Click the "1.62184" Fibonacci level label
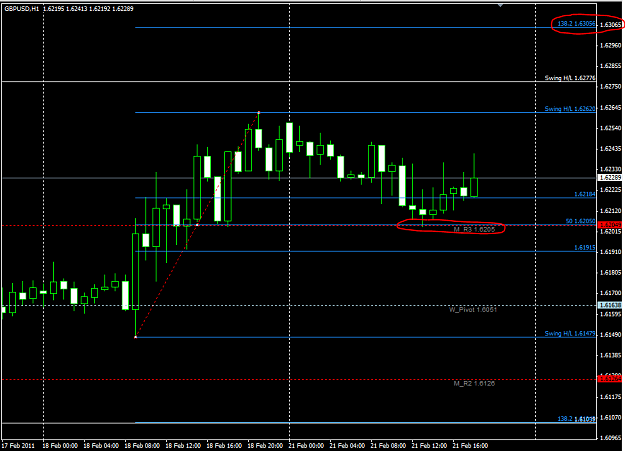 tap(584, 194)
